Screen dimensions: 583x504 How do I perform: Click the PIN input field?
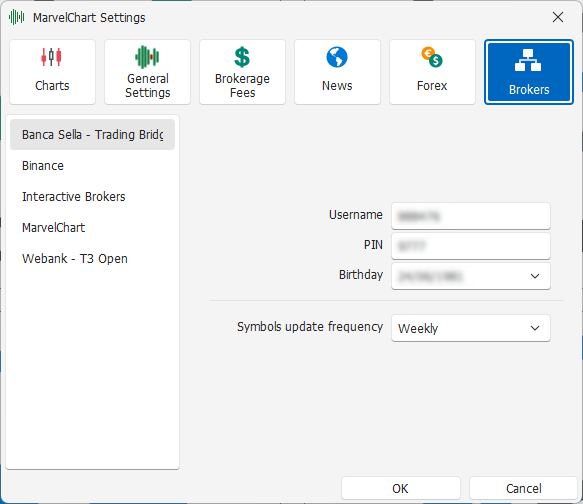click(x=471, y=246)
